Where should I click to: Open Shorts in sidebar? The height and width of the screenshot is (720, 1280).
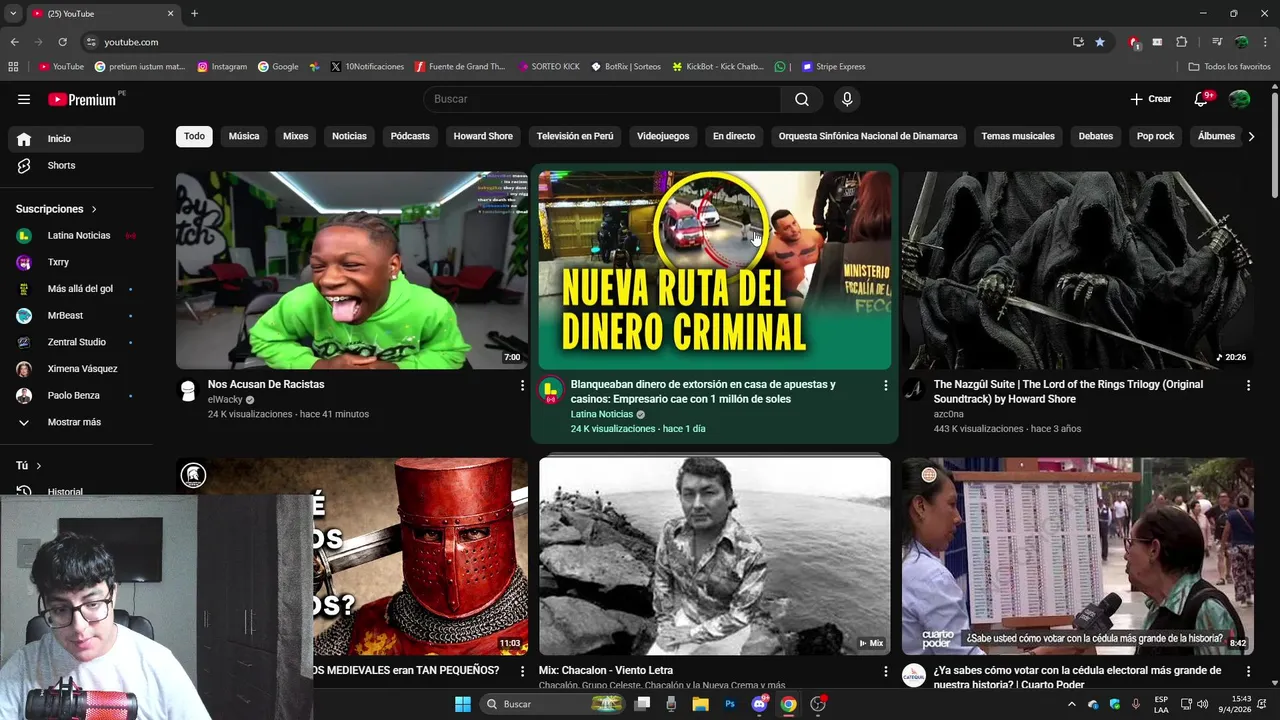[x=76, y=165]
